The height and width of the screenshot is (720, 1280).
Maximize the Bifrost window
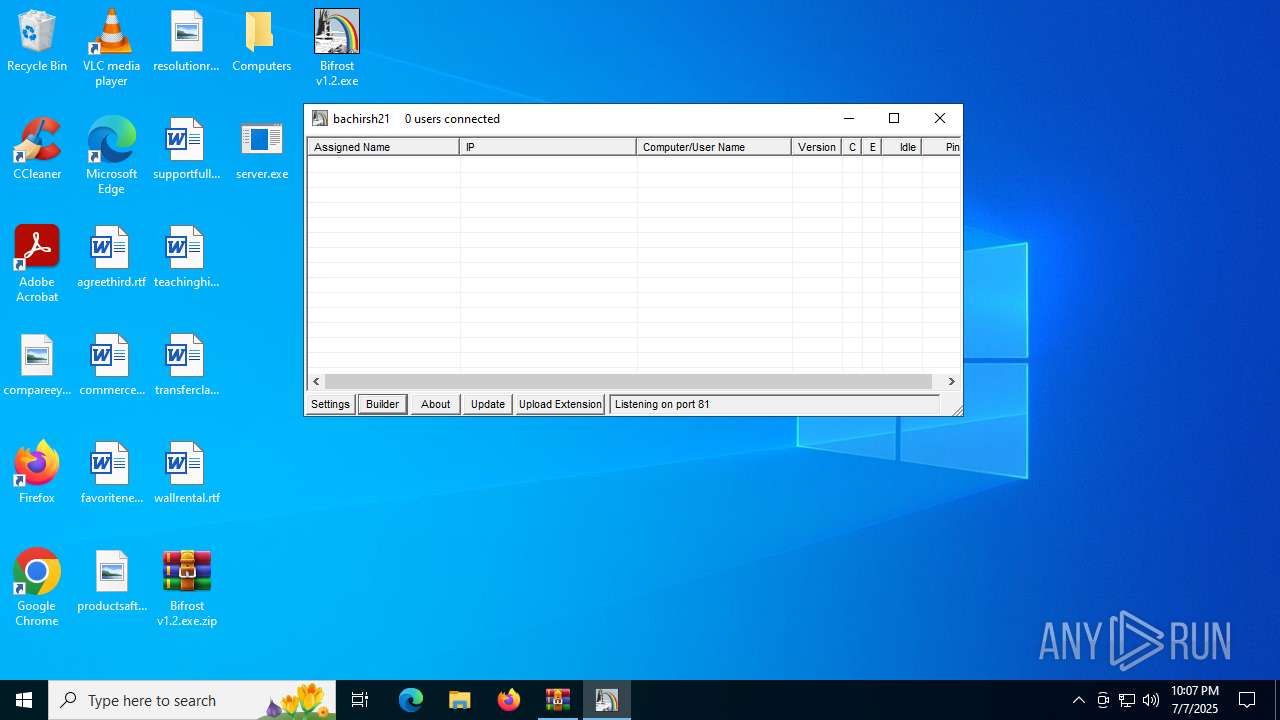[894, 118]
